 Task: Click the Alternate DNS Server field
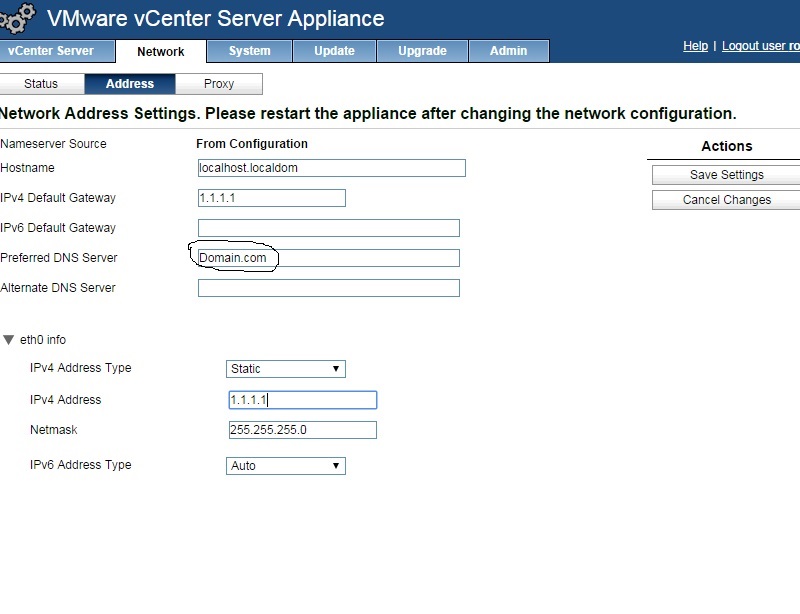click(x=328, y=288)
